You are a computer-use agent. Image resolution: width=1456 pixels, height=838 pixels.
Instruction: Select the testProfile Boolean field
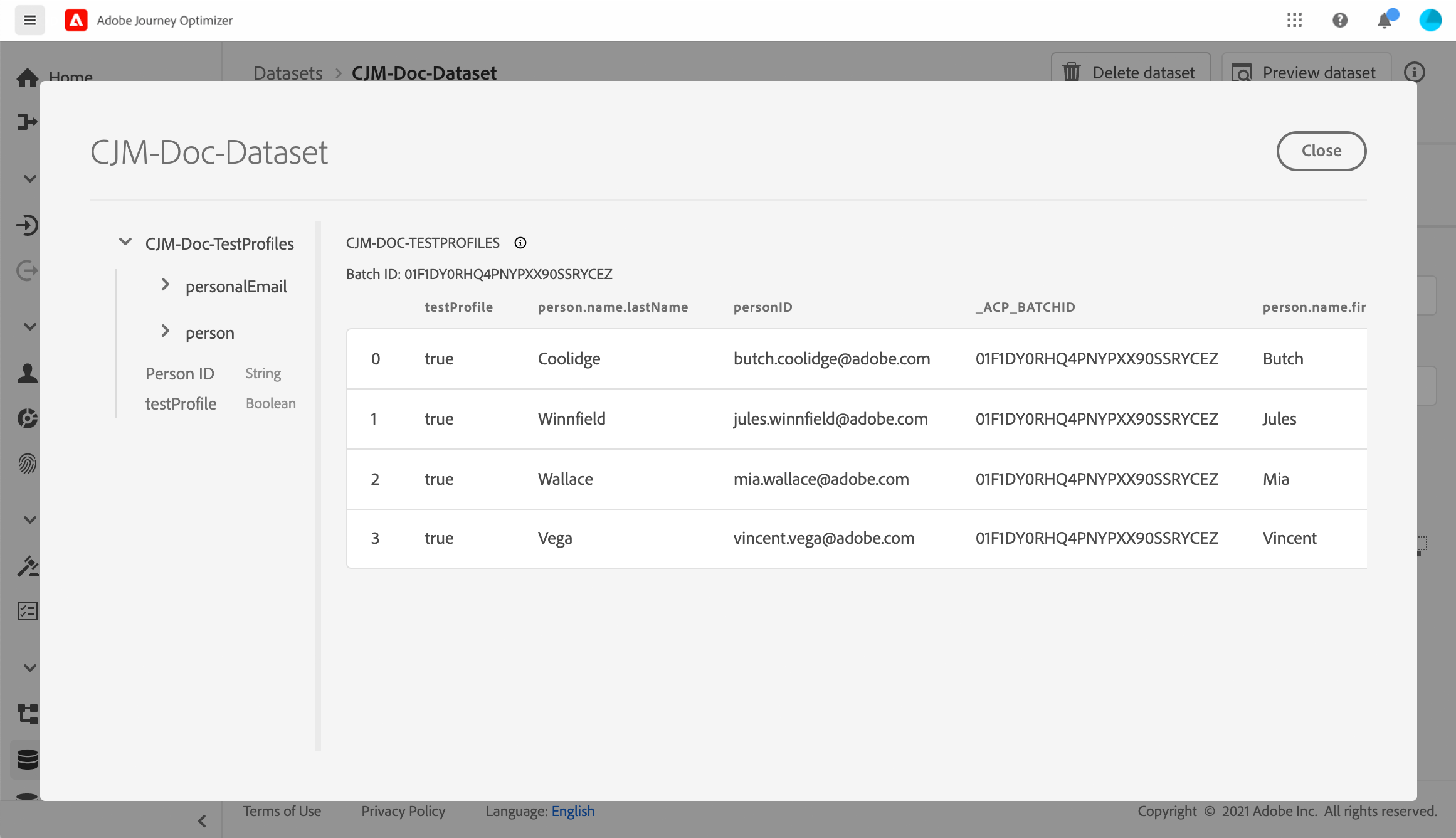tap(181, 403)
